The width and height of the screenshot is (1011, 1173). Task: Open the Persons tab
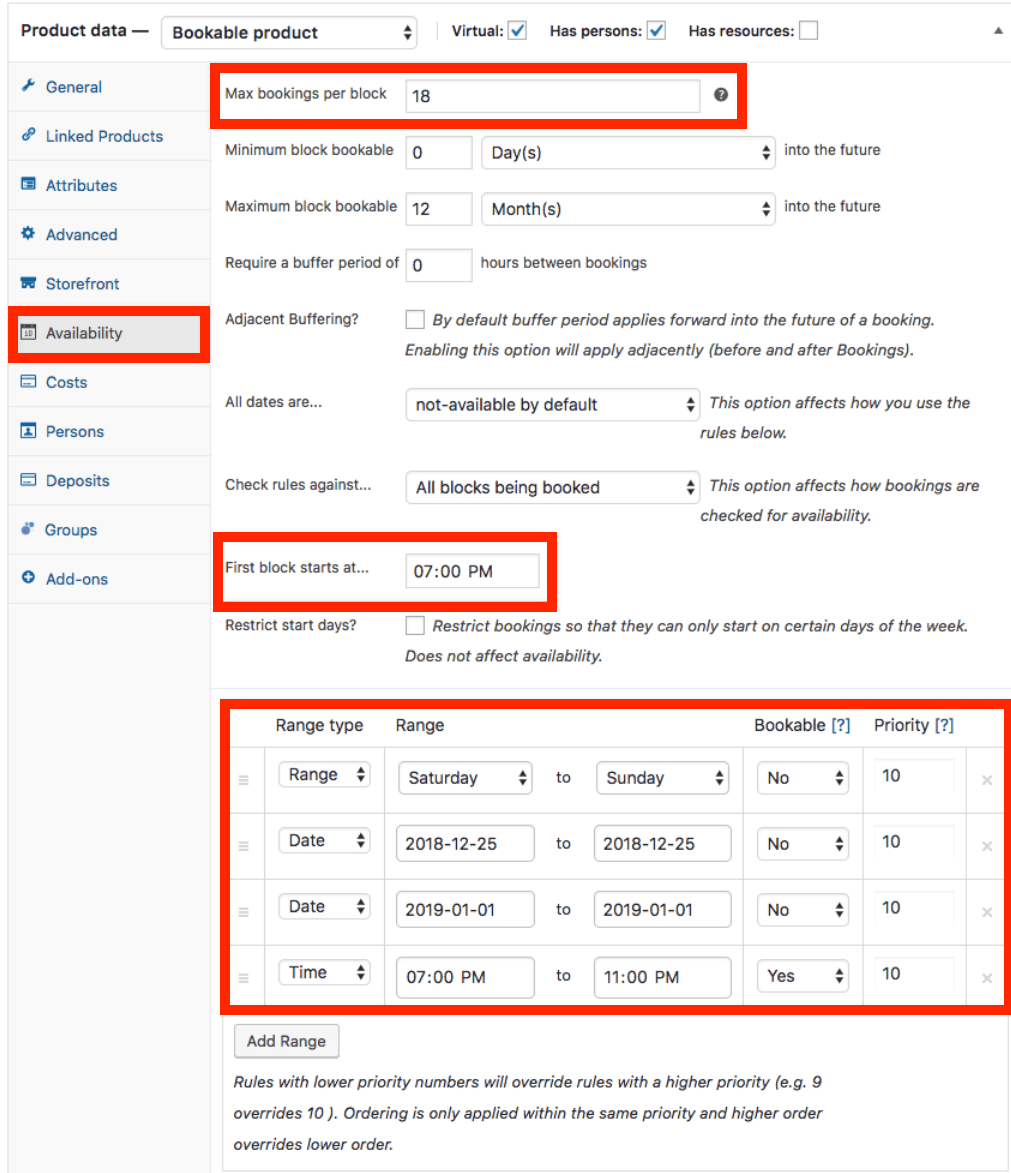coord(74,431)
